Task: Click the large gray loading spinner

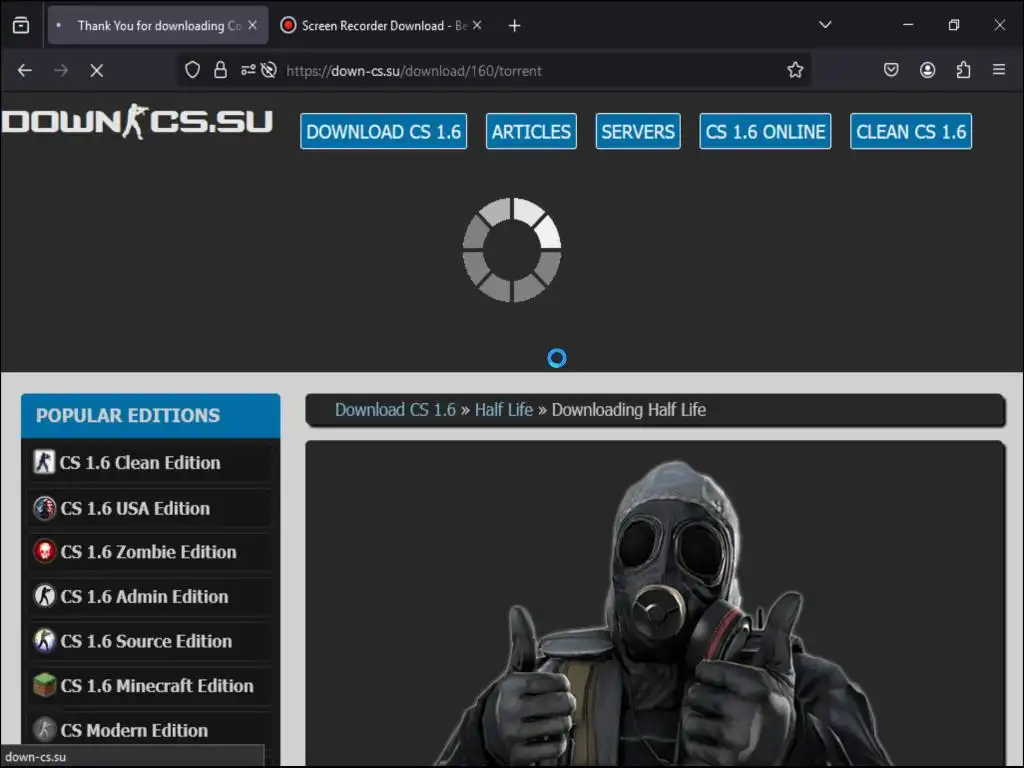Action: [512, 249]
